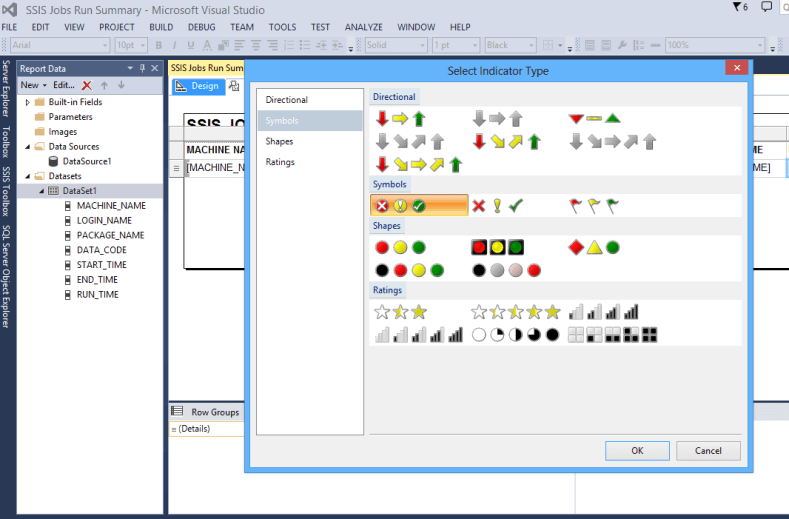The height and width of the screenshot is (519, 789).
Task: Select Directional category in dialog list
Action: tap(310, 100)
